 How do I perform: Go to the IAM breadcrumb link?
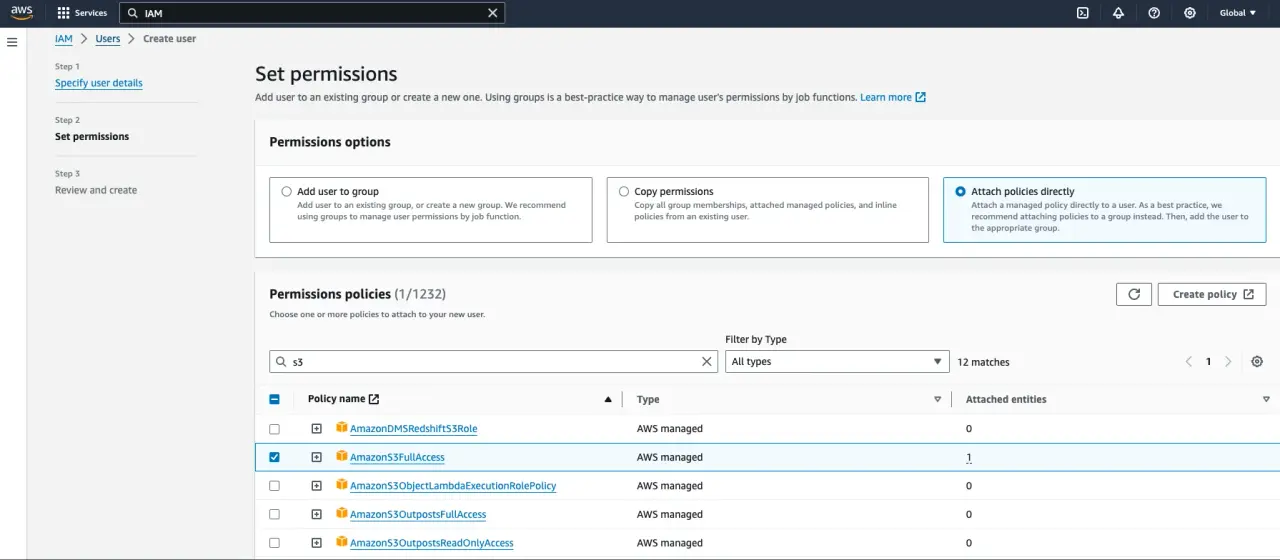click(x=63, y=39)
